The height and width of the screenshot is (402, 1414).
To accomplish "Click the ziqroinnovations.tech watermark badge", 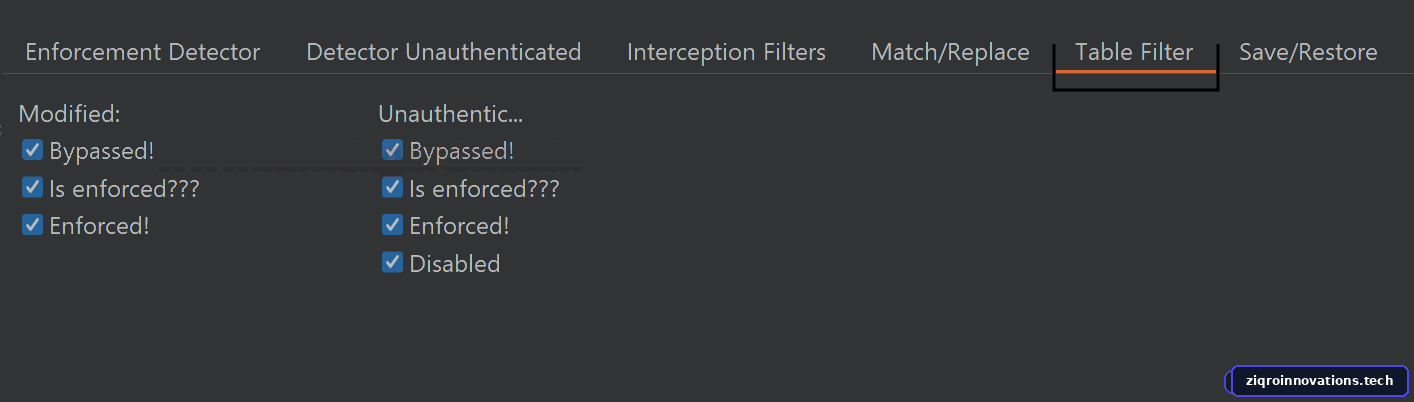I will point(1320,381).
